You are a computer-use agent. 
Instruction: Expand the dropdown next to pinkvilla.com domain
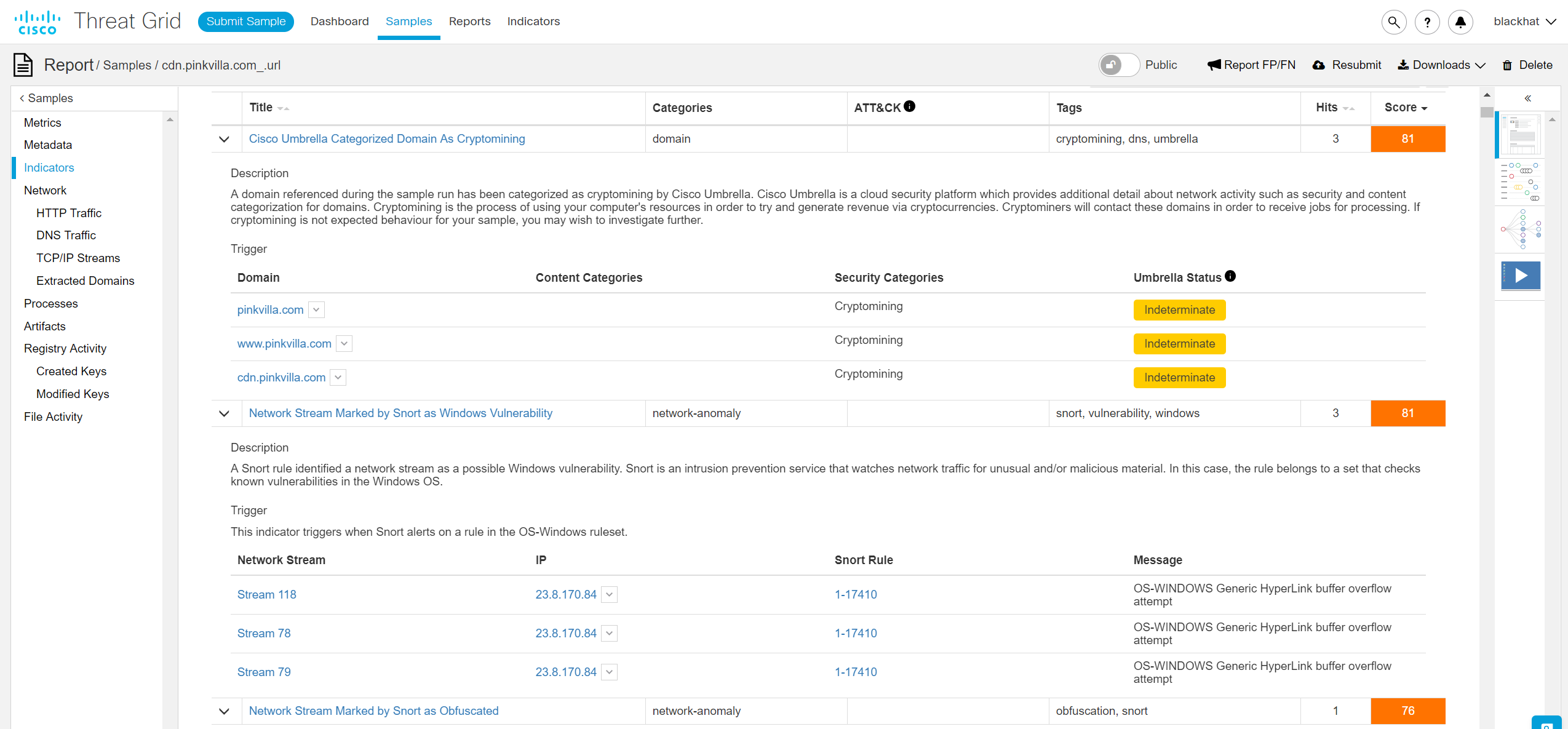point(316,309)
